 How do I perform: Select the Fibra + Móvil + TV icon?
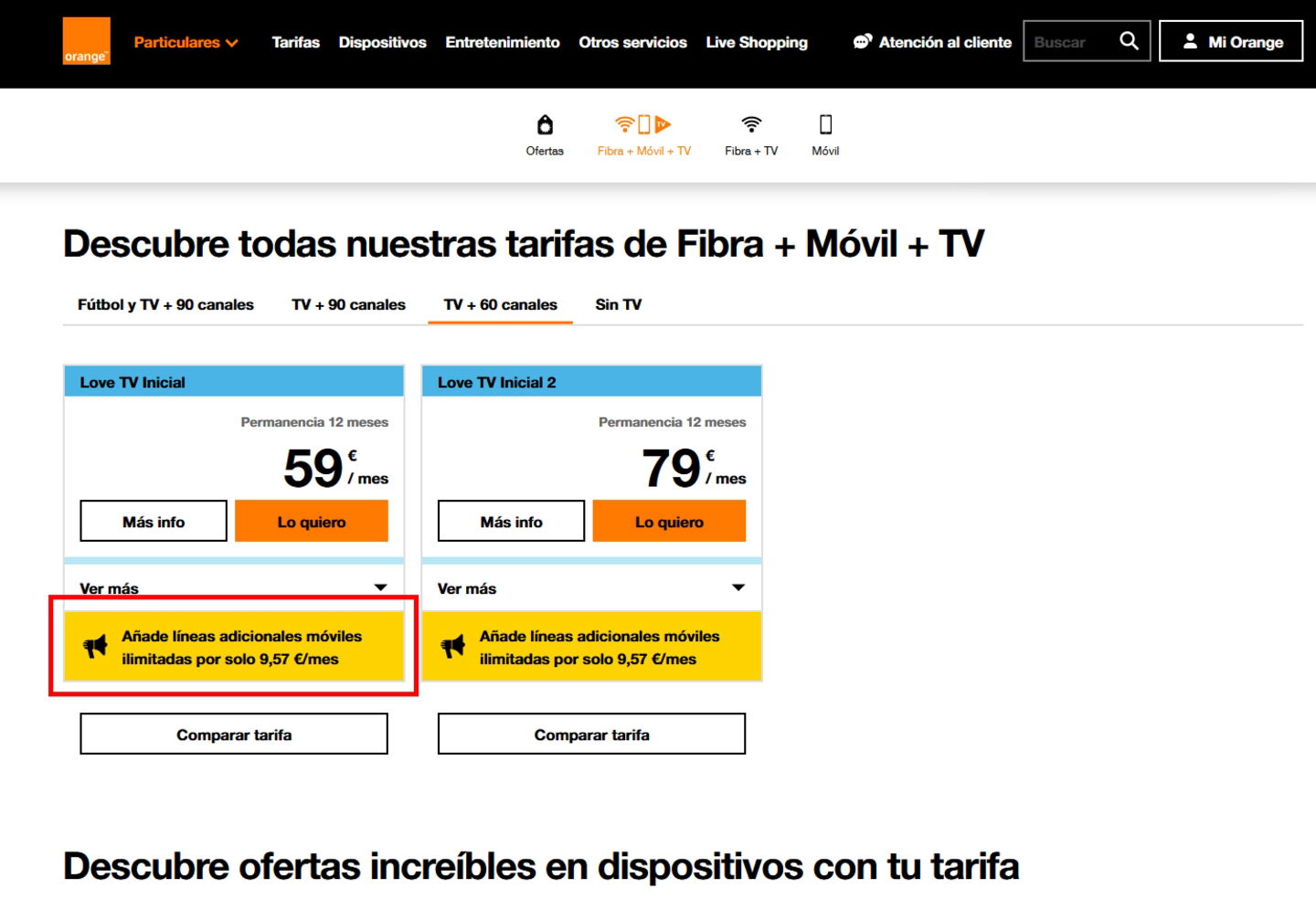pos(643,124)
